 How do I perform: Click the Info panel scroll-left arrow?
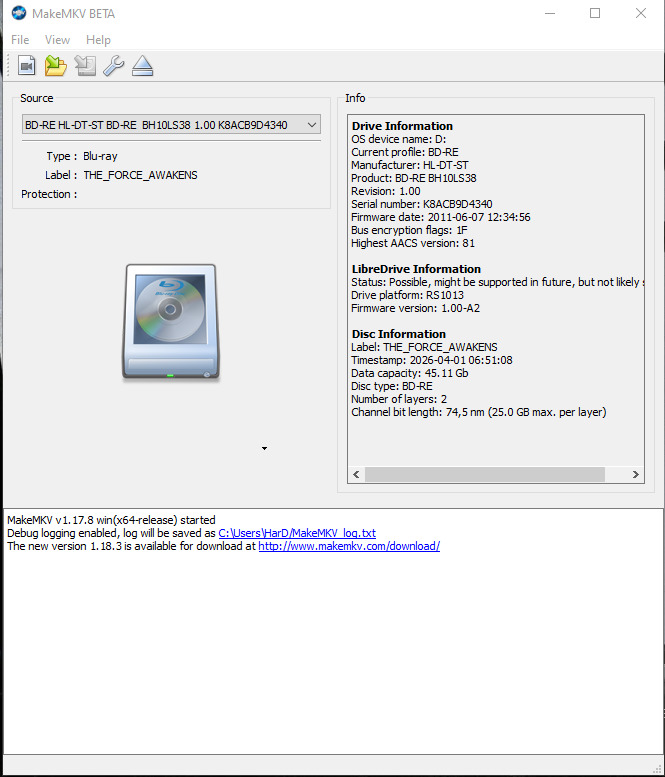(x=356, y=474)
